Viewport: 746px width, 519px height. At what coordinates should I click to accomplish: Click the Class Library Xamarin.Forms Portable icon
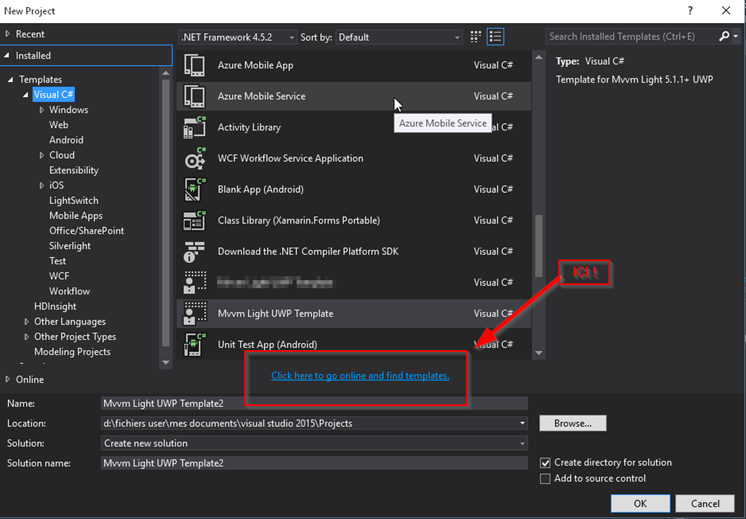(195, 220)
